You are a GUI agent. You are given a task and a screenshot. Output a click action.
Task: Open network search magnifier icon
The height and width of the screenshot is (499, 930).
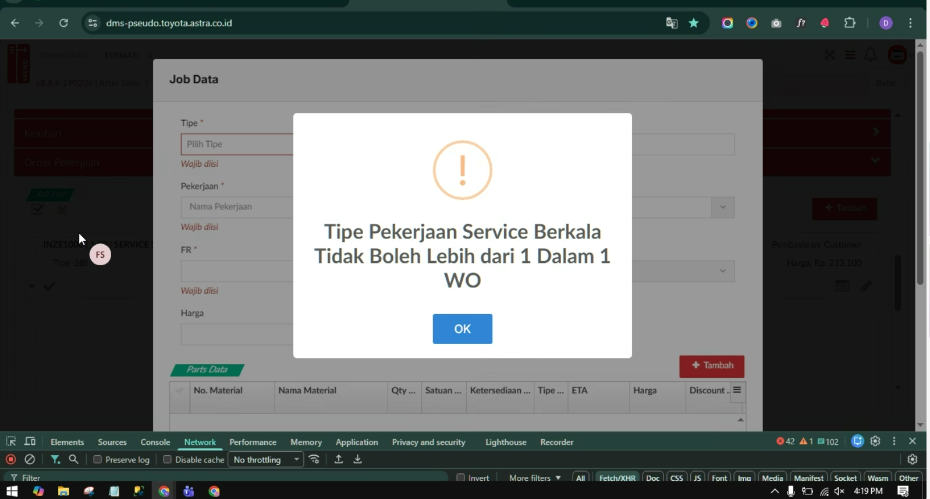pos(74,460)
